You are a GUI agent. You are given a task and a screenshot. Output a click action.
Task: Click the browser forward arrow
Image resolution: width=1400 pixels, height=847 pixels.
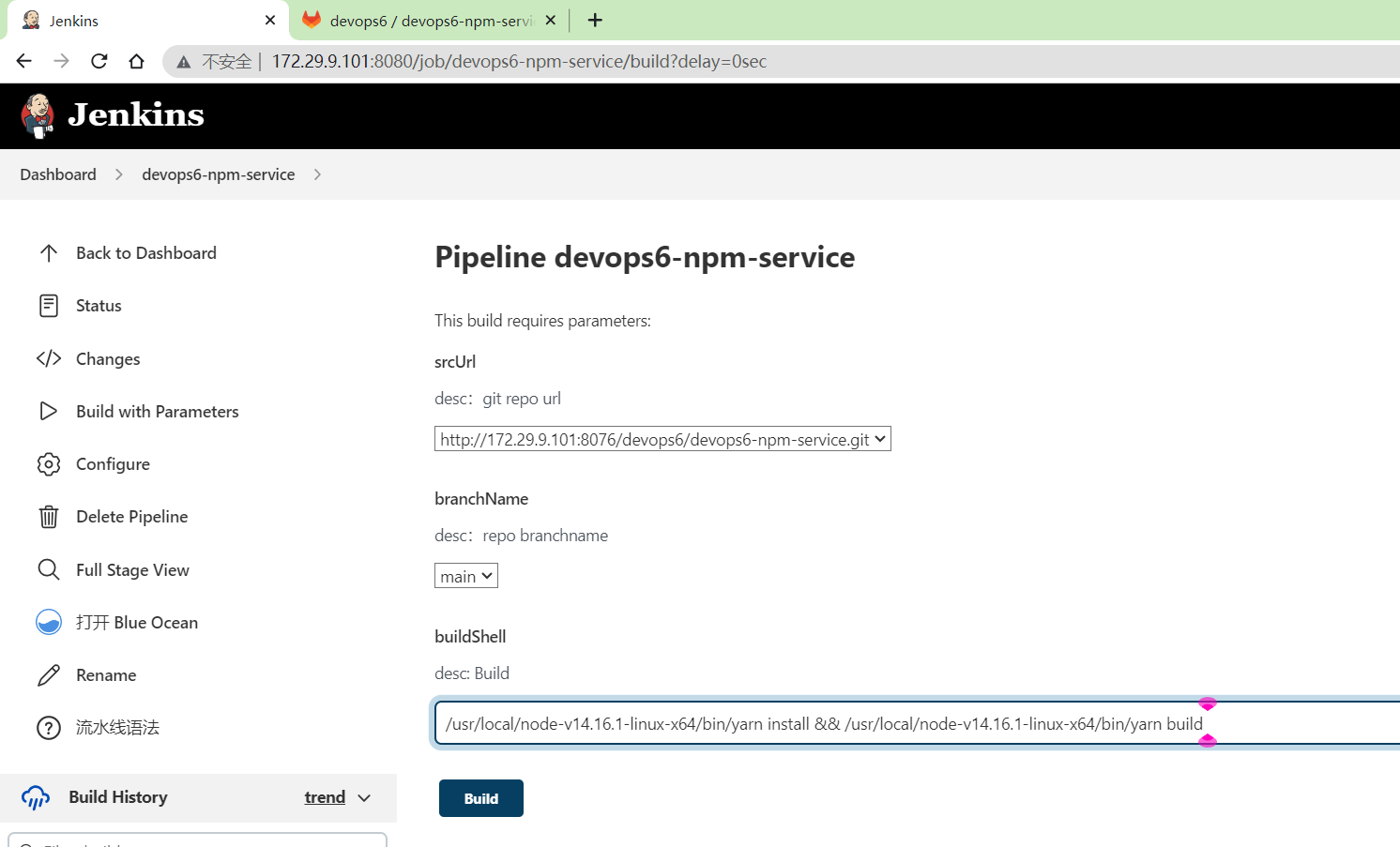pos(62,61)
